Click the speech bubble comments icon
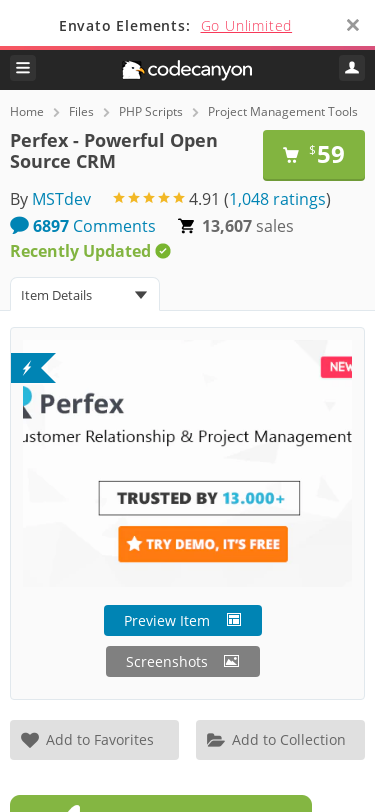Image resolution: width=375 pixels, height=812 pixels. (x=20, y=226)
